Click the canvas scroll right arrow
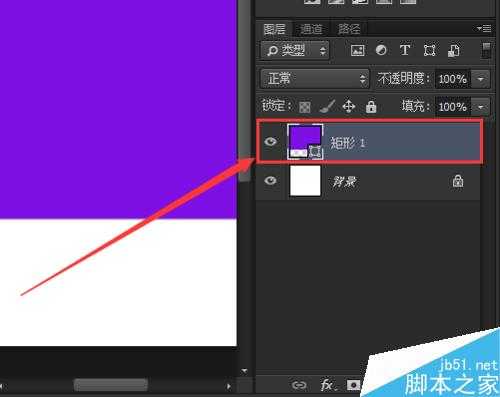Screen dimensions: 500x397 [x=229, y=386]
